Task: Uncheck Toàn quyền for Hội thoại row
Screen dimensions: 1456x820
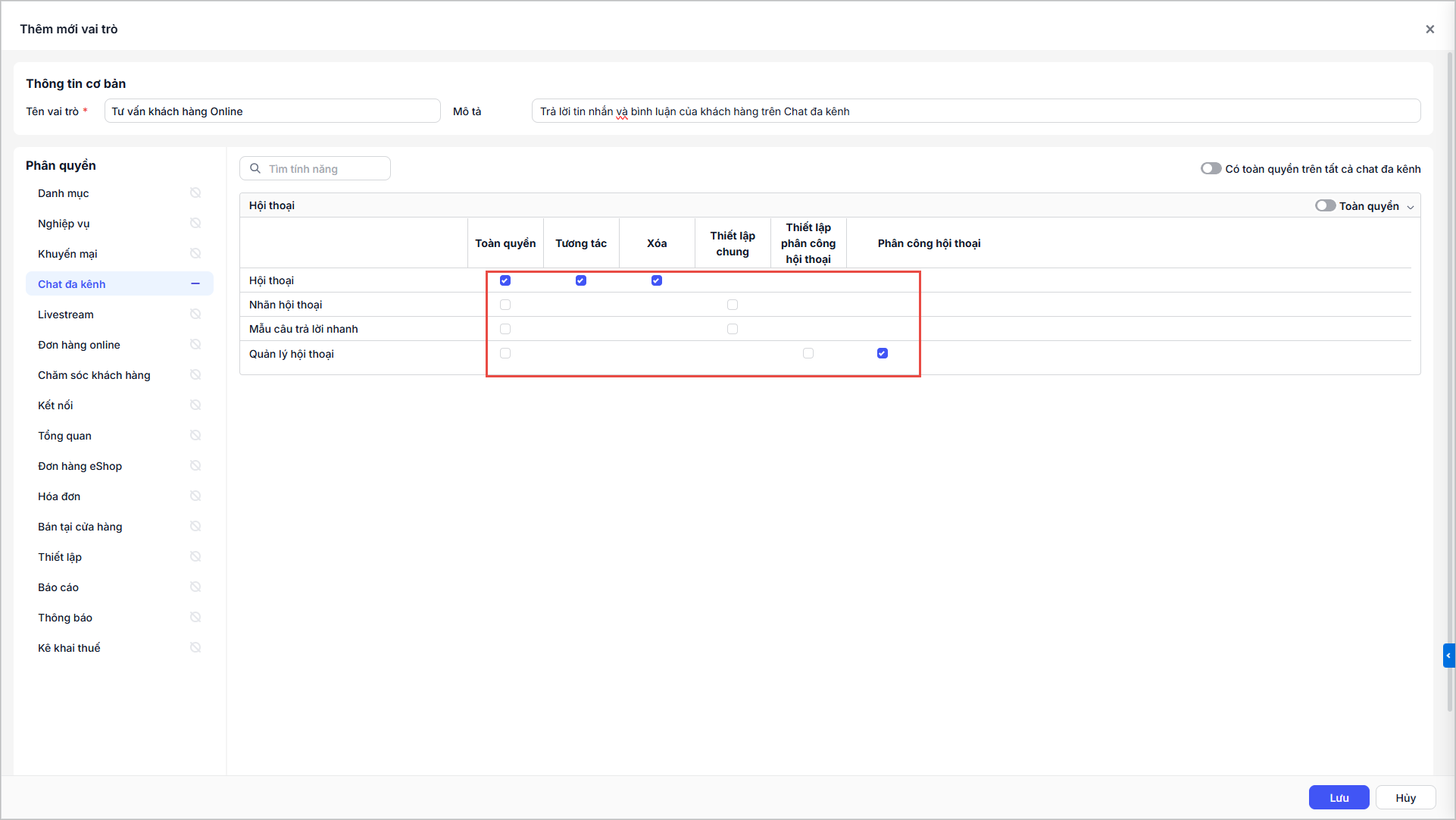Action: (x=505, y=280)
